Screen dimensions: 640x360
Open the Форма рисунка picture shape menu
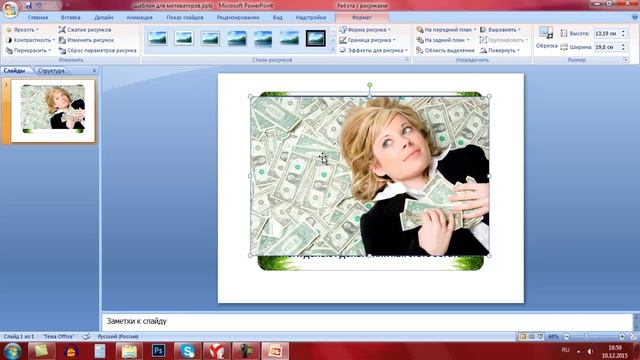pyautogui.click(x=365, y=30)
